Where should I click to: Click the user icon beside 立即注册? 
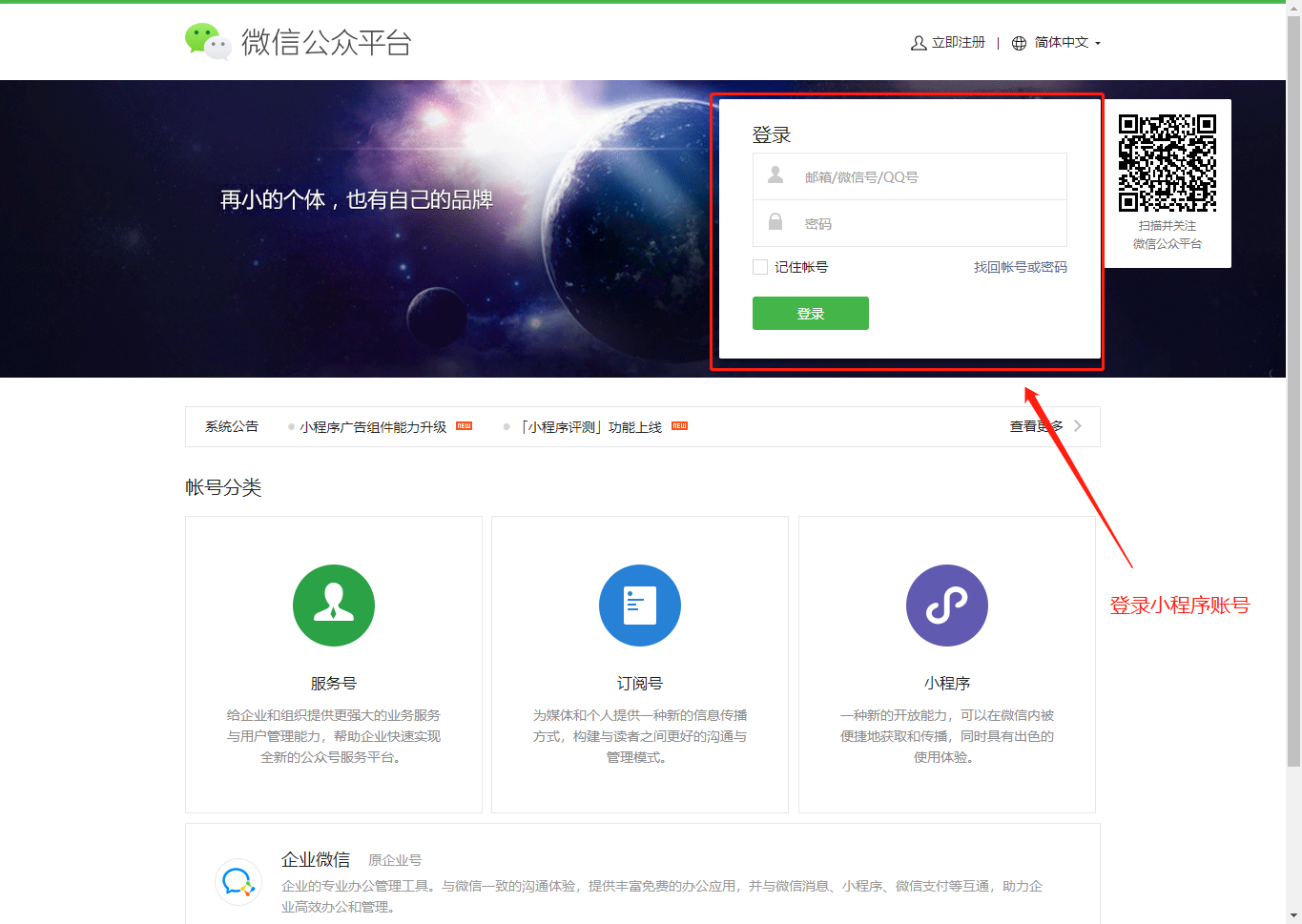click(x=919, y=43)
